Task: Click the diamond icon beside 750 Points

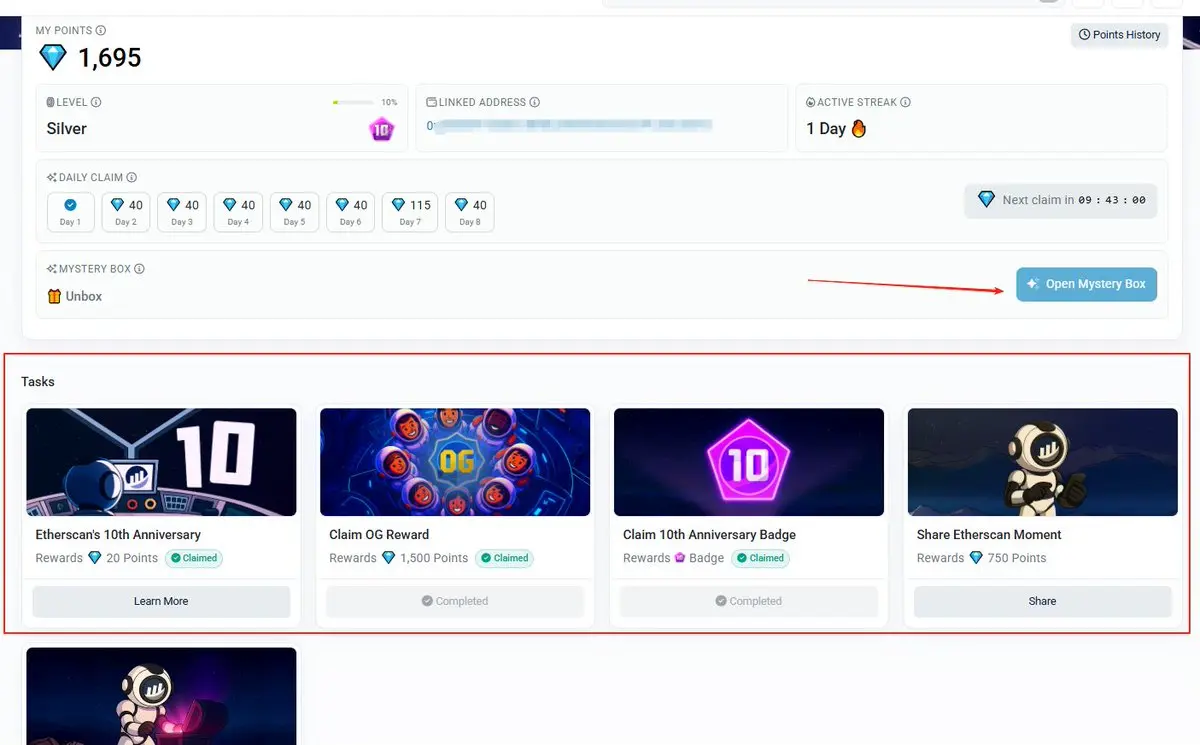Action: pyautogui.click(x=976, y=558)
